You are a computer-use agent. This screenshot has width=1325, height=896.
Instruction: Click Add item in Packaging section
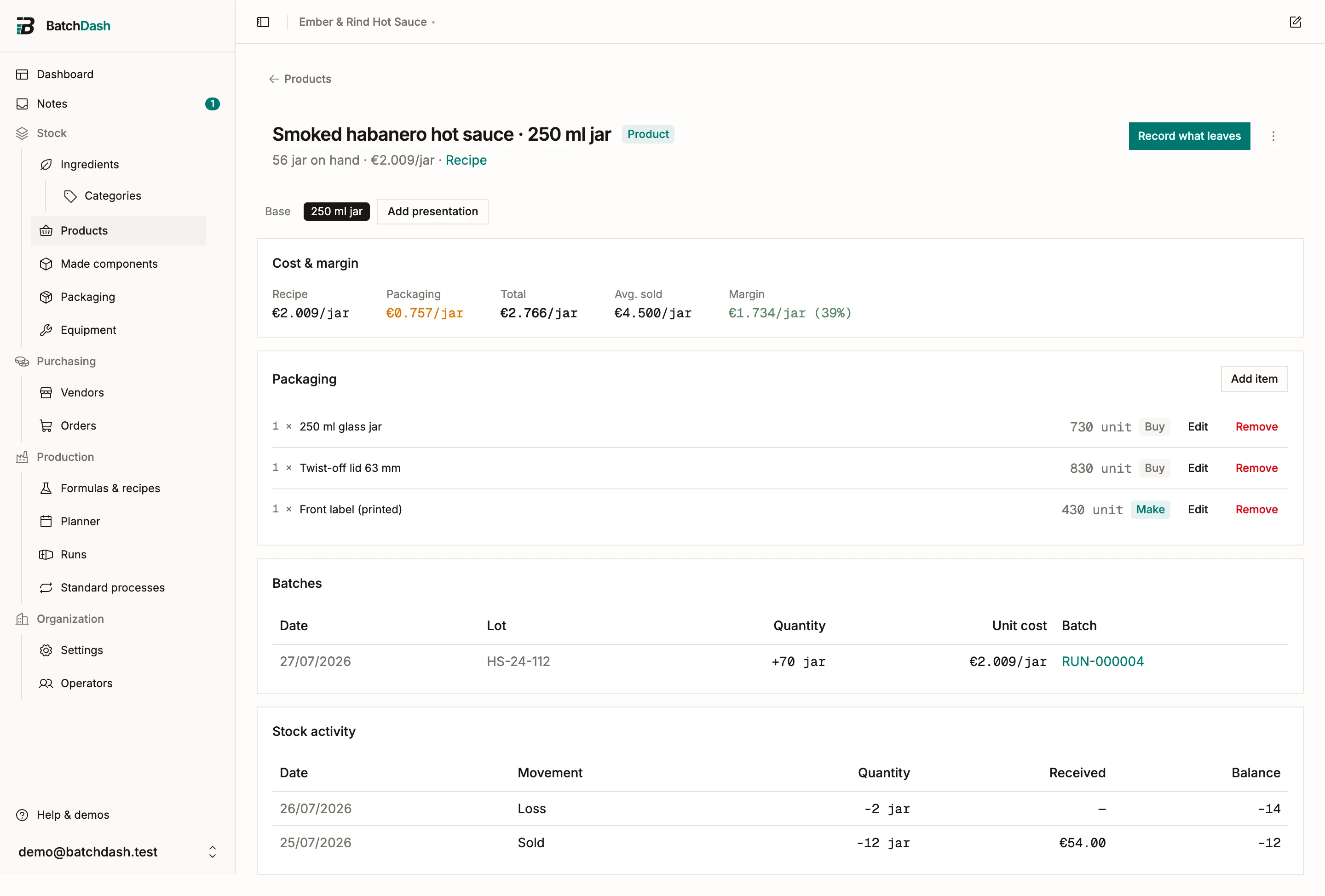[x=1254, y=379]
